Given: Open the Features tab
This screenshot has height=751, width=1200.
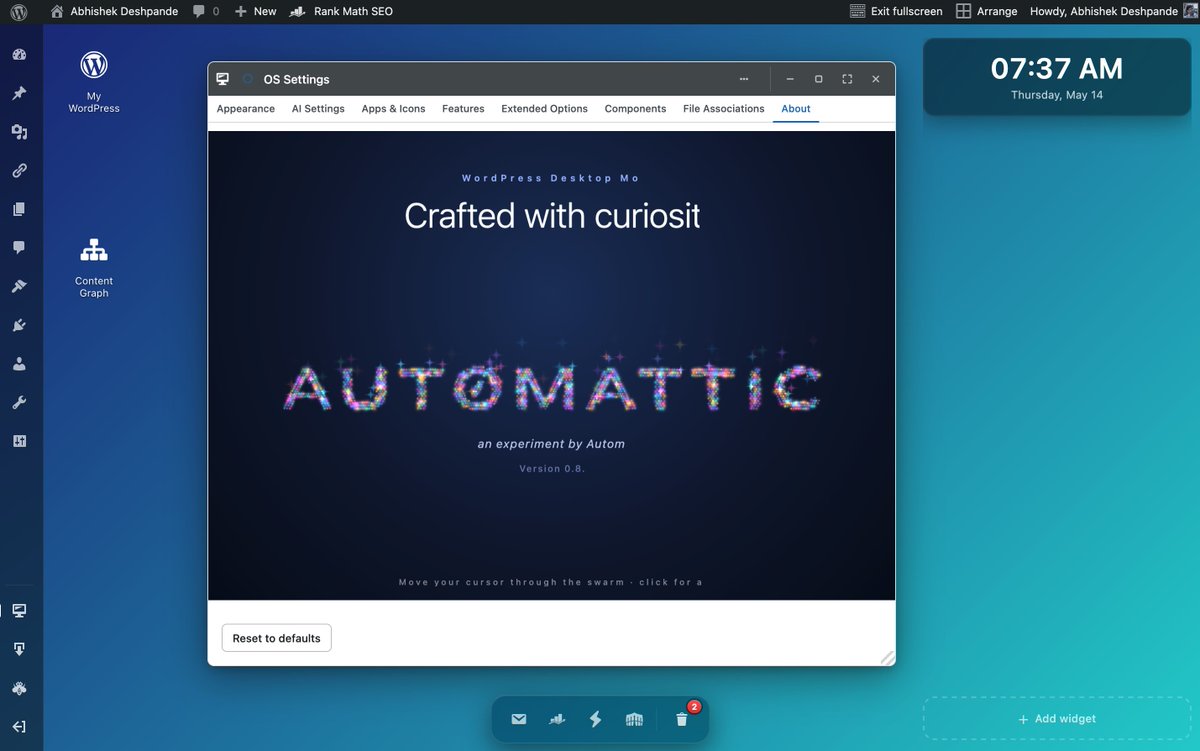Looking at the screenshot, I should 463,108.
